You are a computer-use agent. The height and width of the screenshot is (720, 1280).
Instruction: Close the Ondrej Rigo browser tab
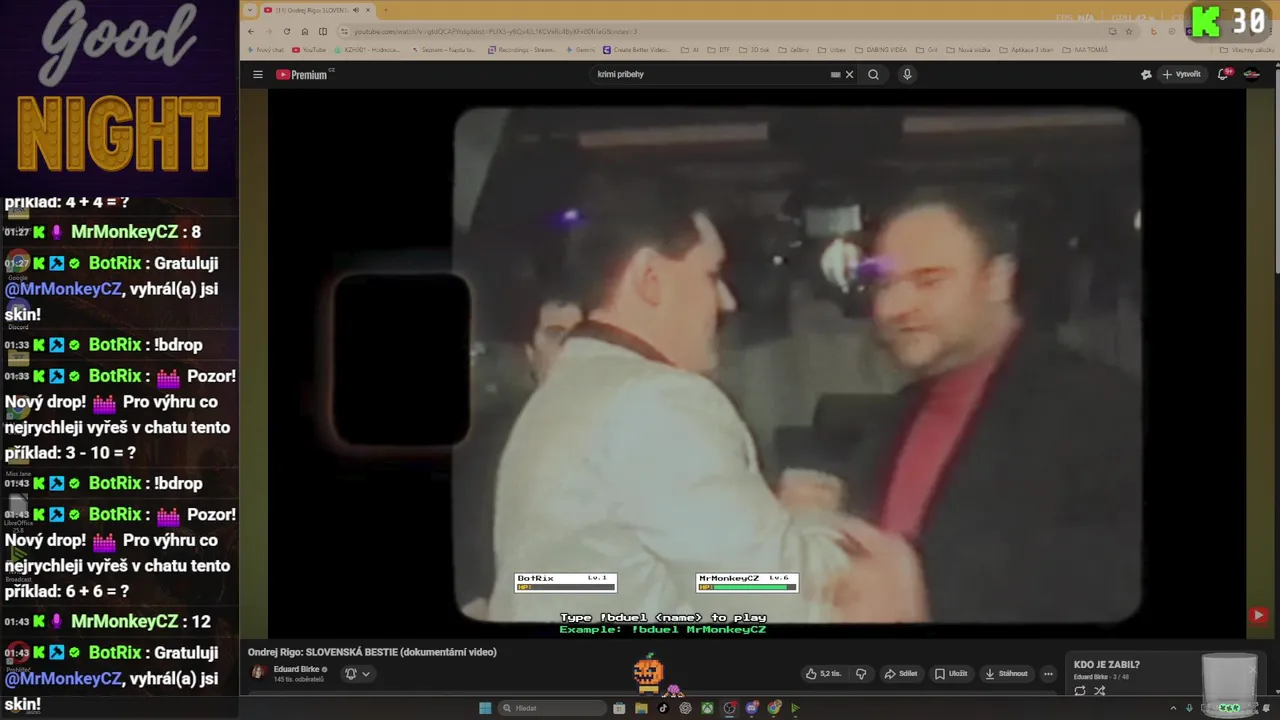pos(368,10)
